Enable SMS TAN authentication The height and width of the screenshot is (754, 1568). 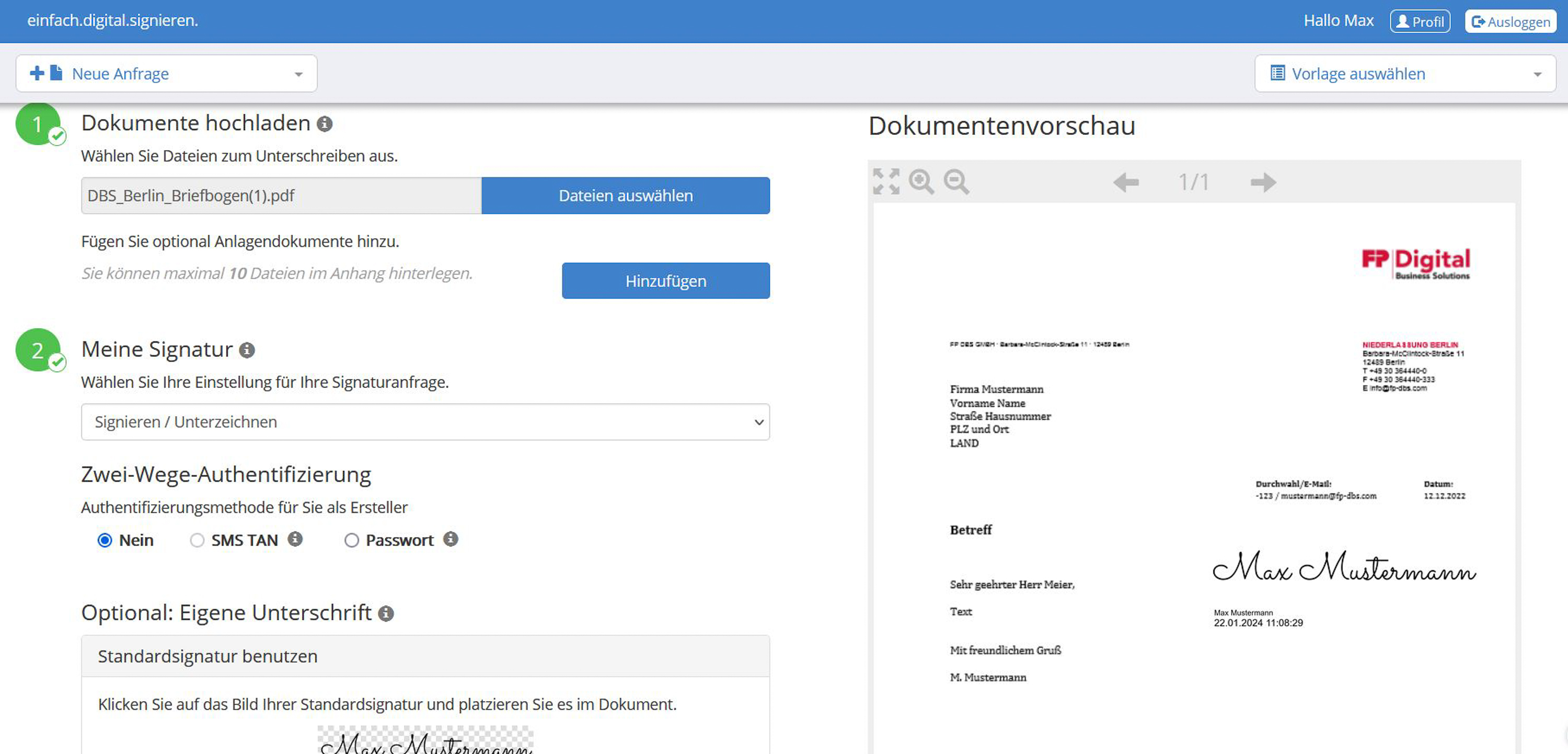click(197, 540)
